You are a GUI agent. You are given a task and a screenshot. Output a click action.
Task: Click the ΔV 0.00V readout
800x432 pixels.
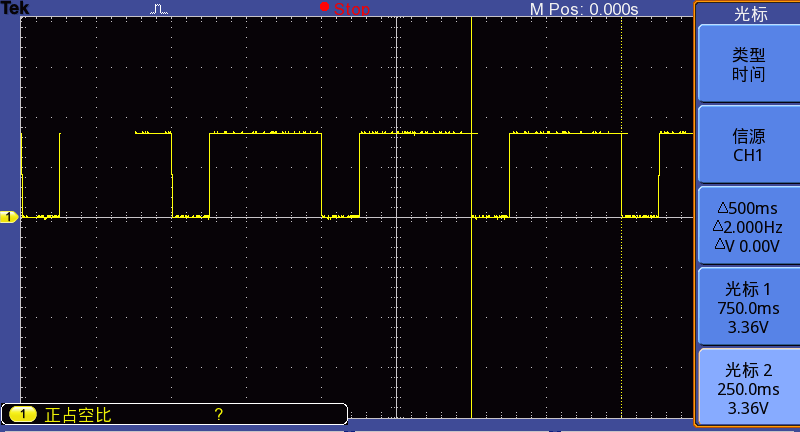747,246
